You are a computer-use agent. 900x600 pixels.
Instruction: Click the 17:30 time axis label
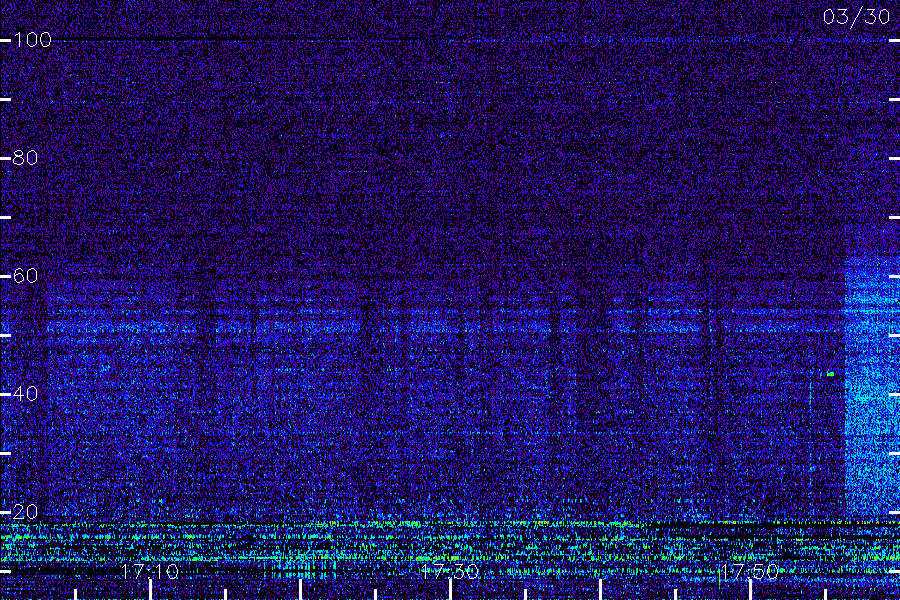click(449, 571)
